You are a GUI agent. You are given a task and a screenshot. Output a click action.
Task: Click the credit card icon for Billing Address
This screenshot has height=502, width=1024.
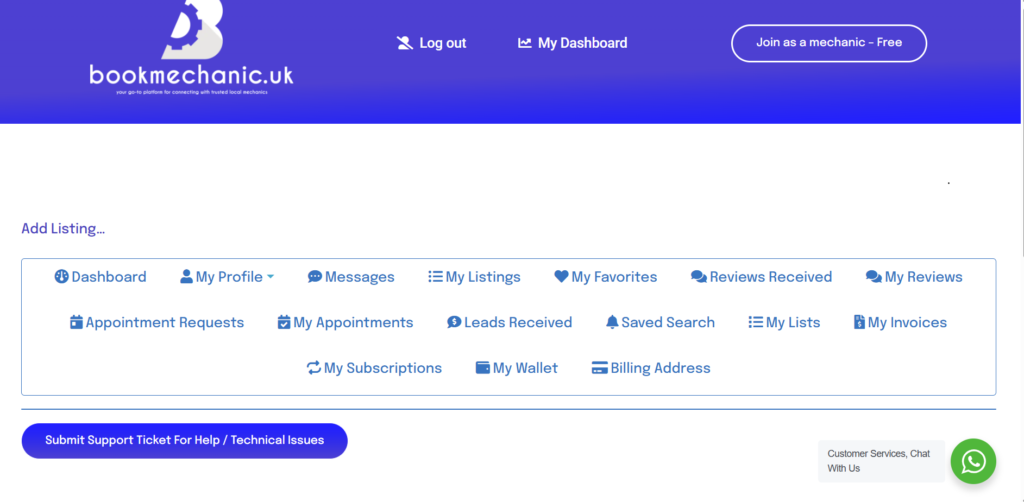pos(600,368)
